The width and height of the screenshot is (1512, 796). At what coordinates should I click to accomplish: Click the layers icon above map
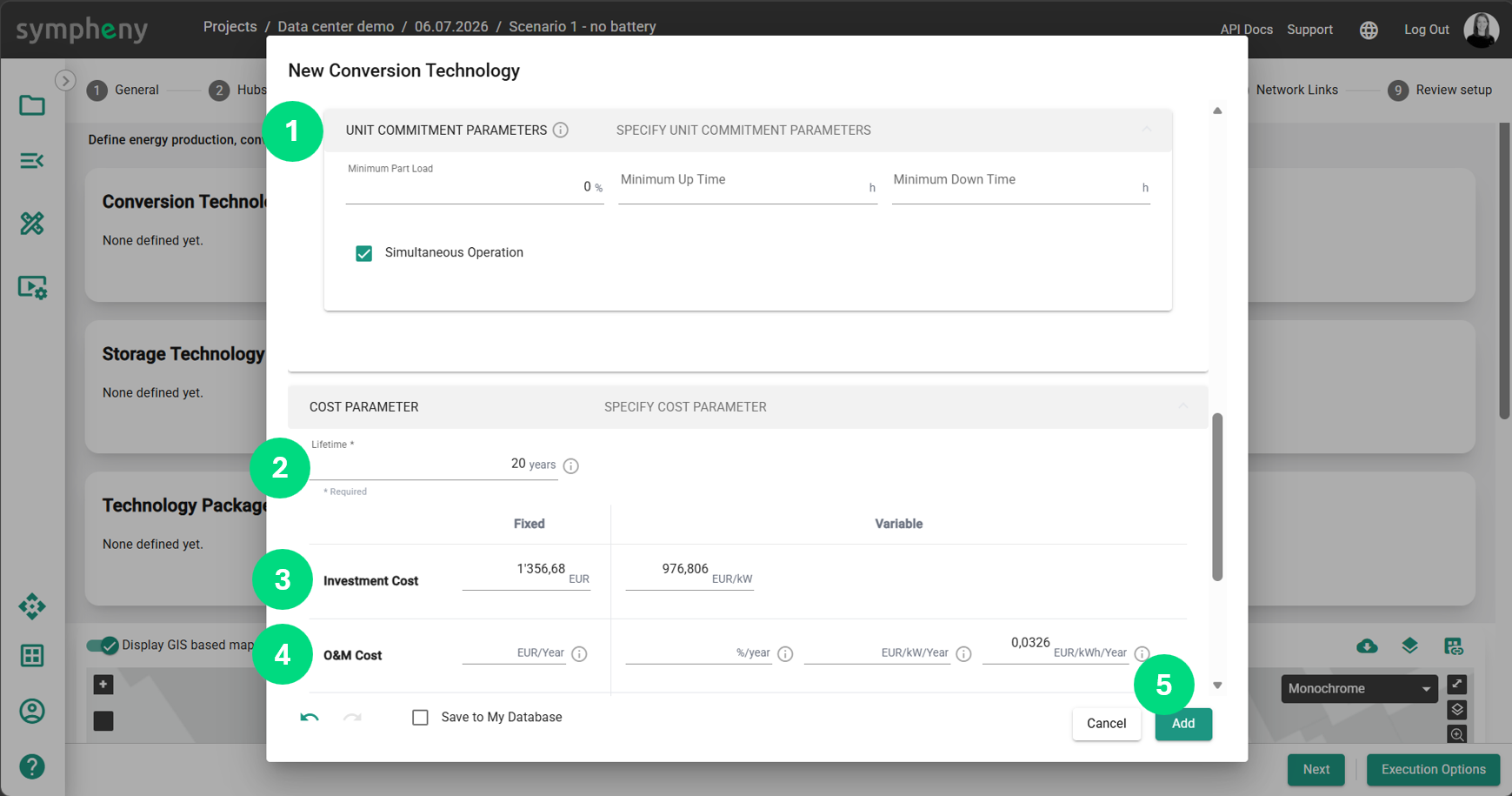(x=1409, y=645)
